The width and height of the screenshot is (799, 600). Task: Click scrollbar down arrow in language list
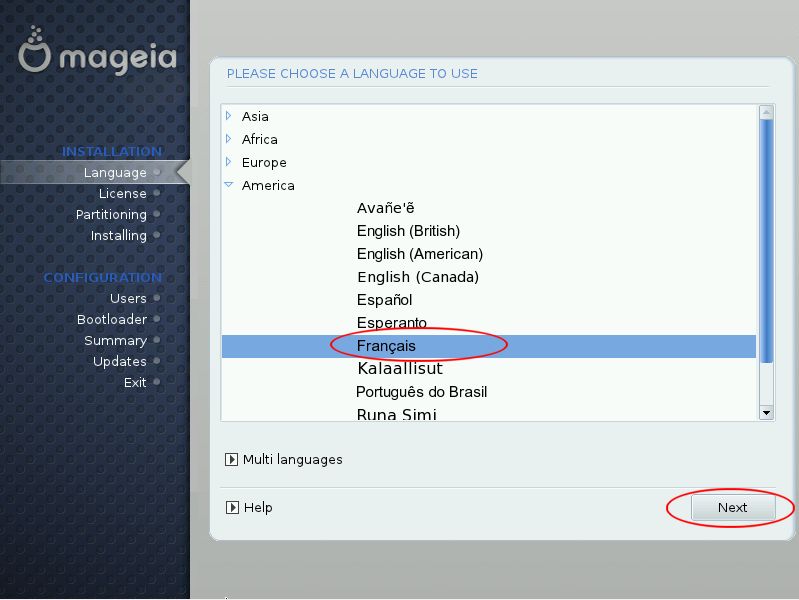pos(766,413)
